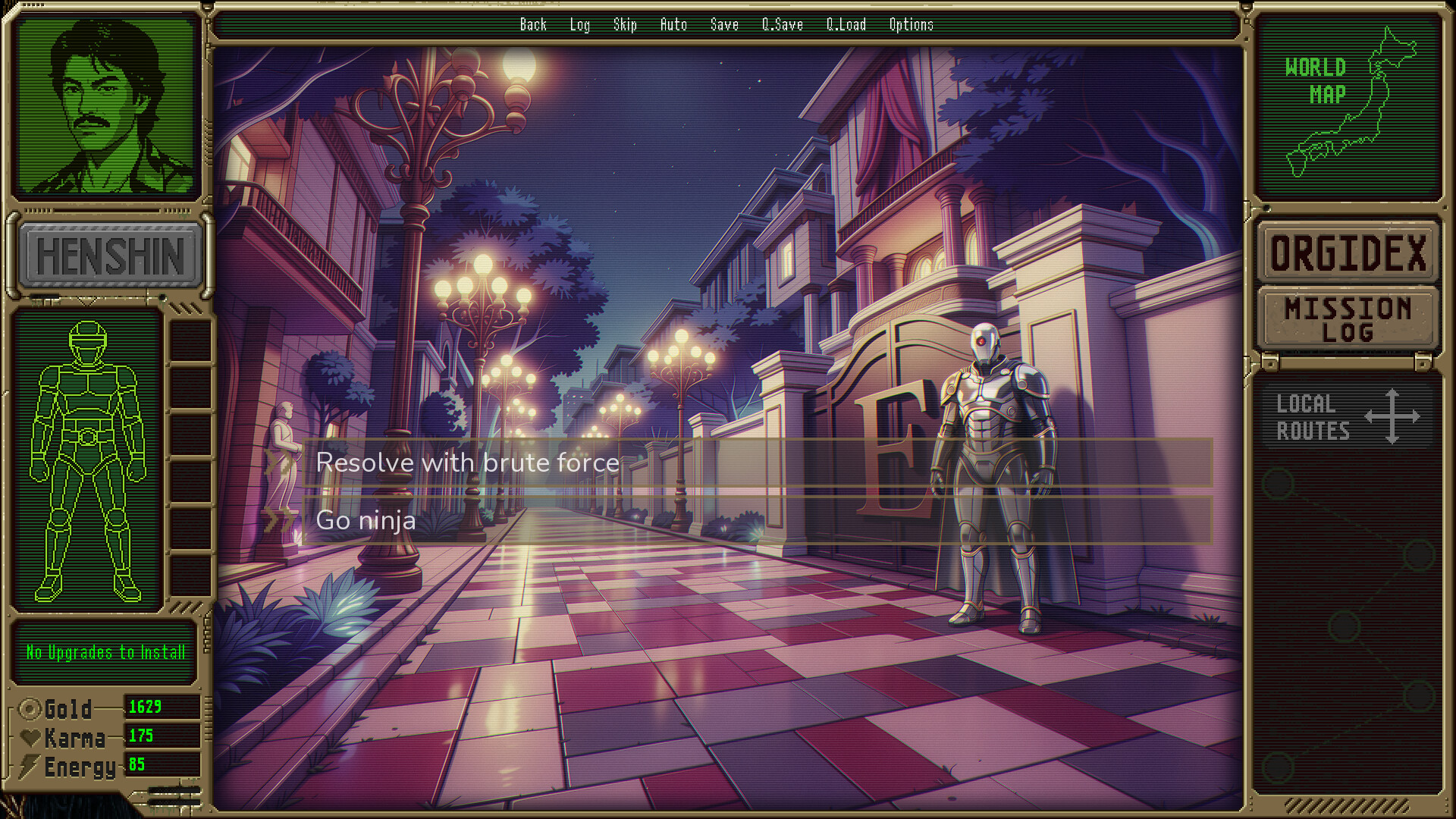Click the Karma value 175
Image resolution: width=1456 pixels, height=819 pixels.
click(141, 736)
